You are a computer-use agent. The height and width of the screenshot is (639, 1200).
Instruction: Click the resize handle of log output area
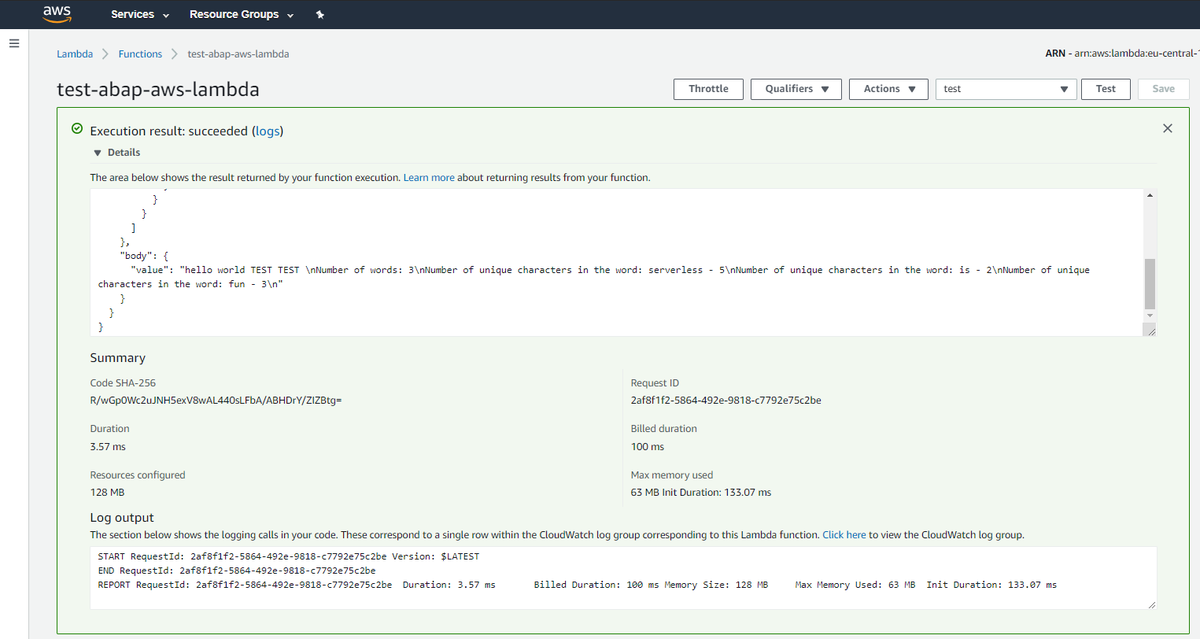tap(1150, 605)
